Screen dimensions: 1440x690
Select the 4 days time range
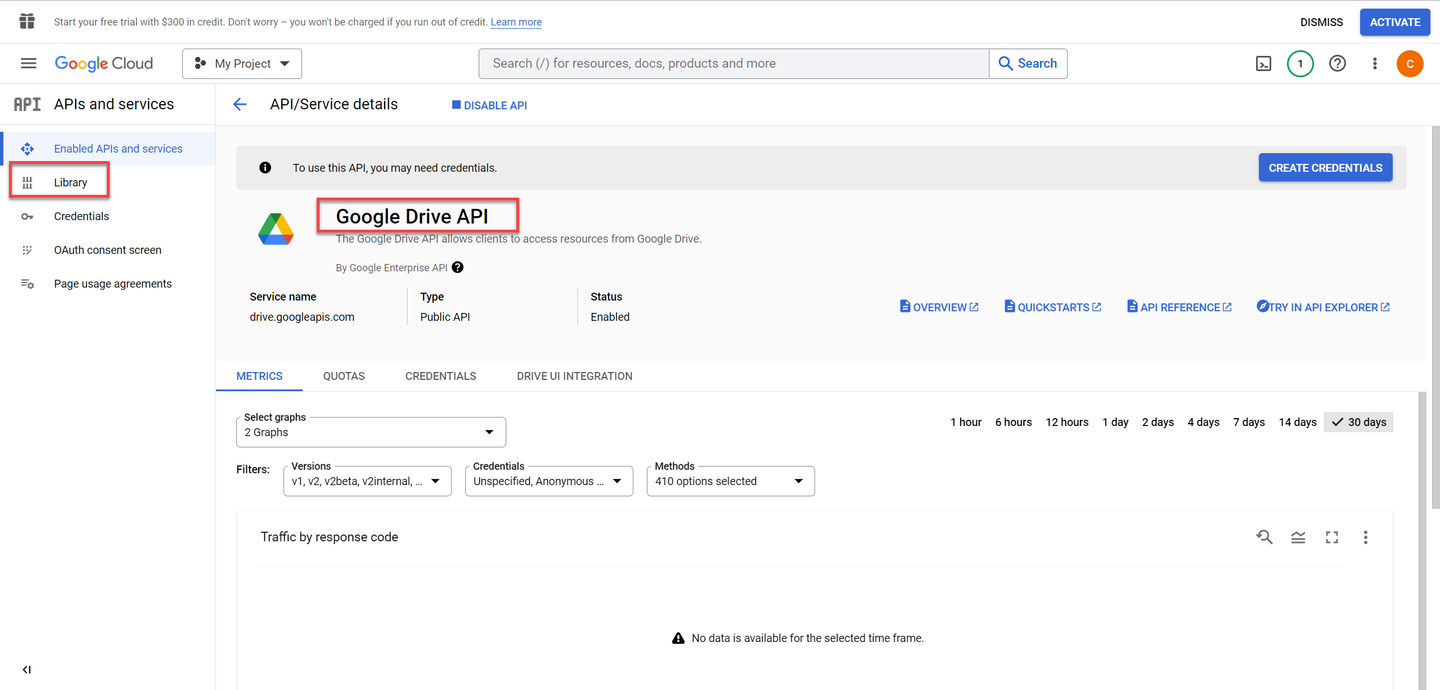pos(1204,422)
